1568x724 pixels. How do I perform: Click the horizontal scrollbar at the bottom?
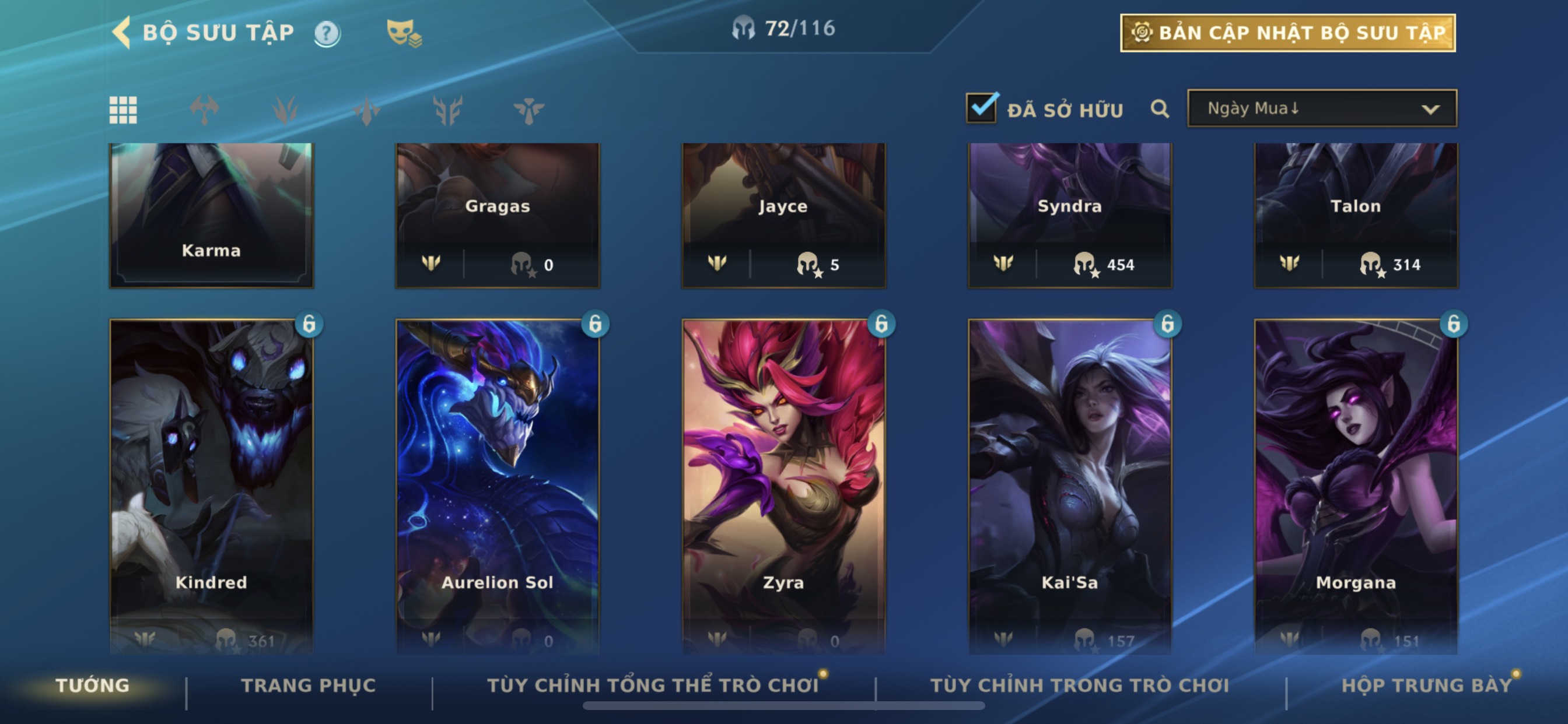[783, 706]
